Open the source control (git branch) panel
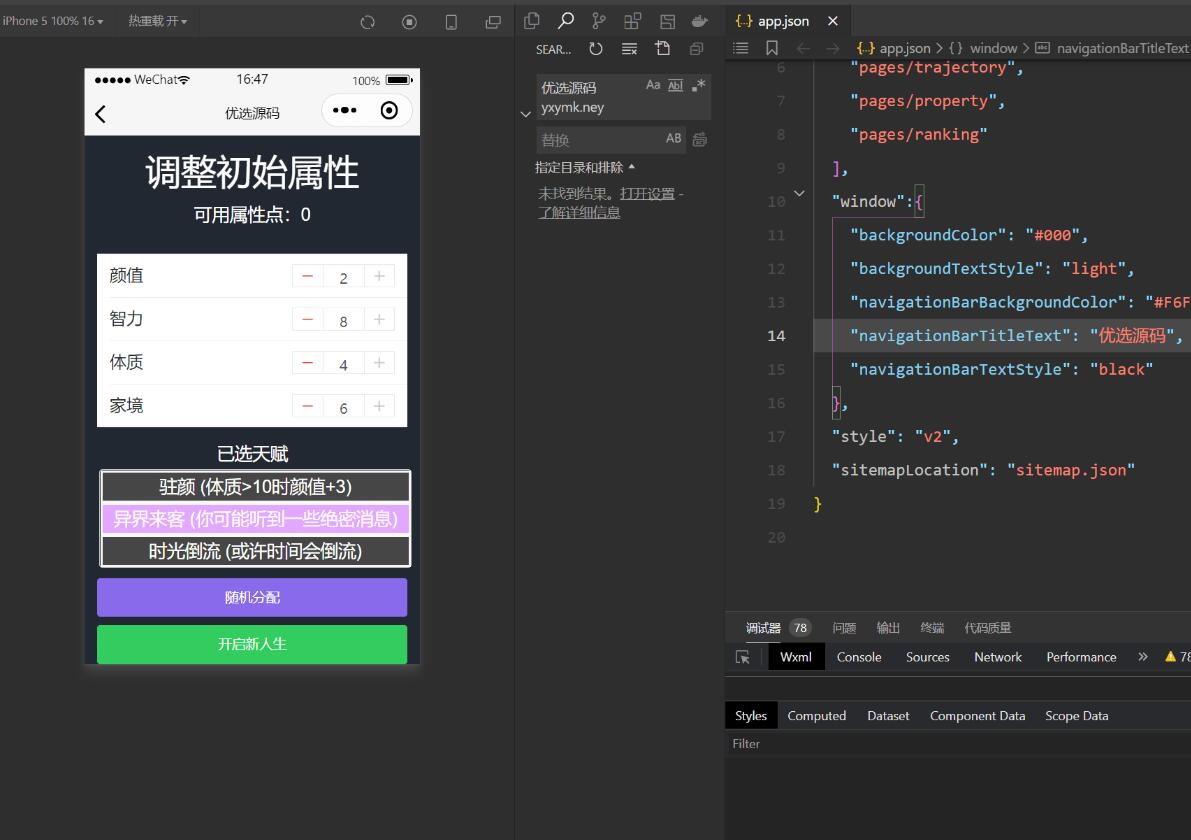The width and height of the screenshot is (1191, 840). point(599,21)
